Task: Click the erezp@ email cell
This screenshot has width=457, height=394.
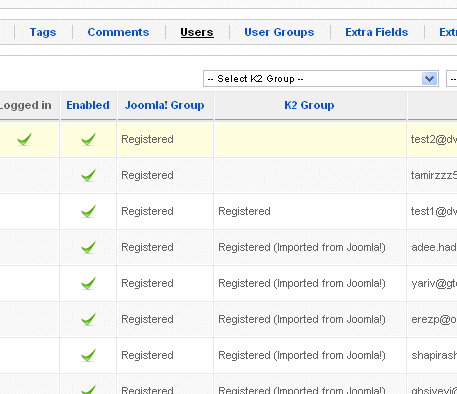Action: [x=434, y=319]
